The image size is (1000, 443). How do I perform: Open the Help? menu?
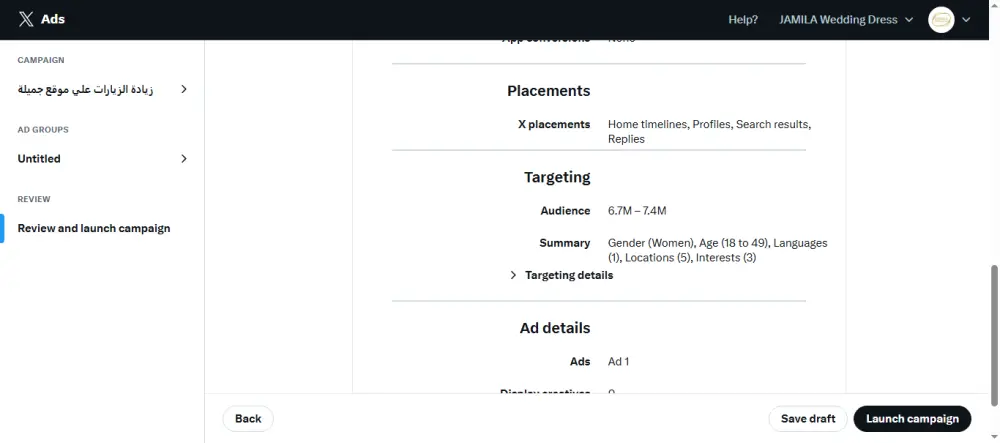(743, 20)
